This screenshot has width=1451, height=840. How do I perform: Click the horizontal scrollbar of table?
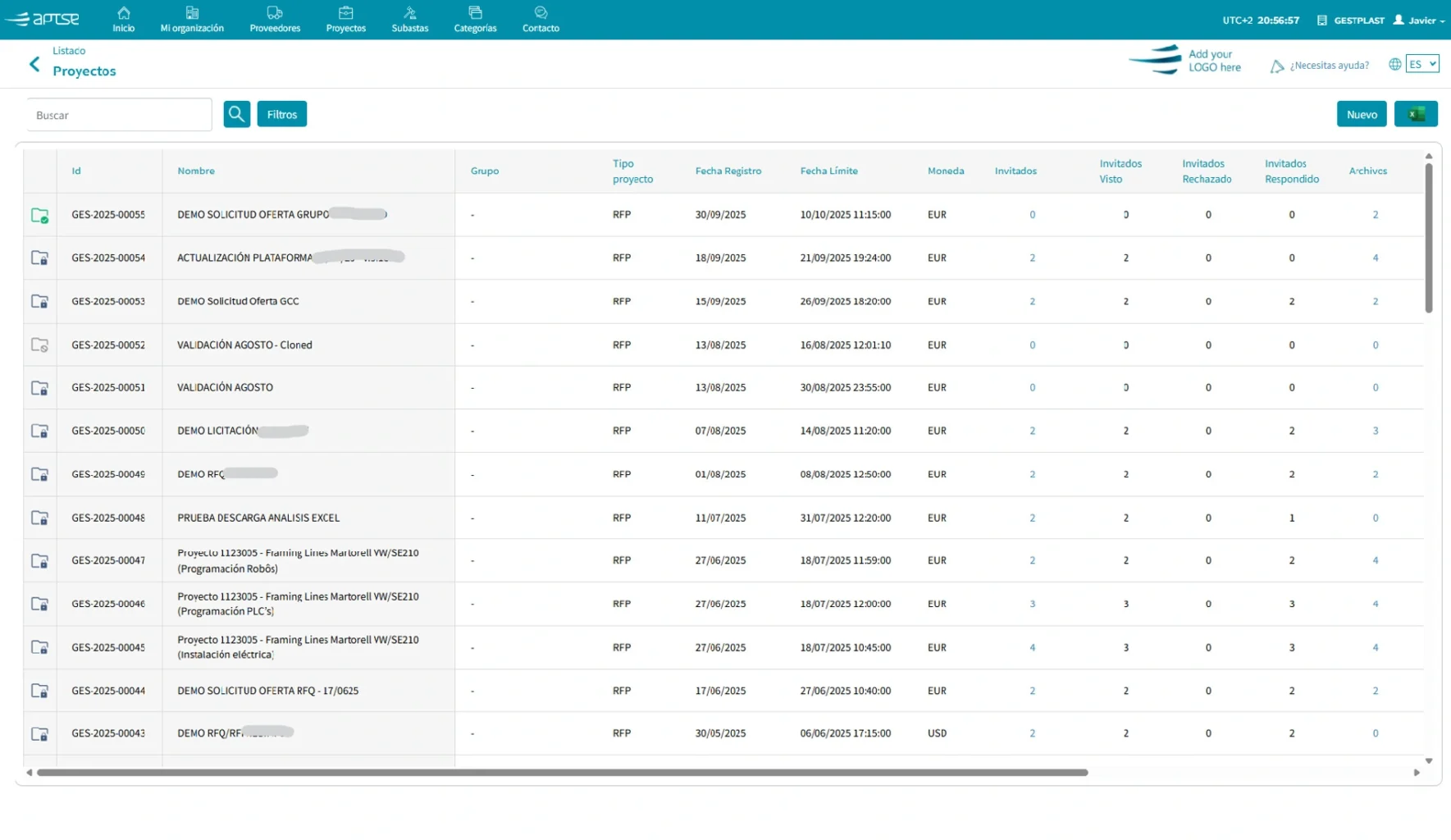[x=562, y=772]
